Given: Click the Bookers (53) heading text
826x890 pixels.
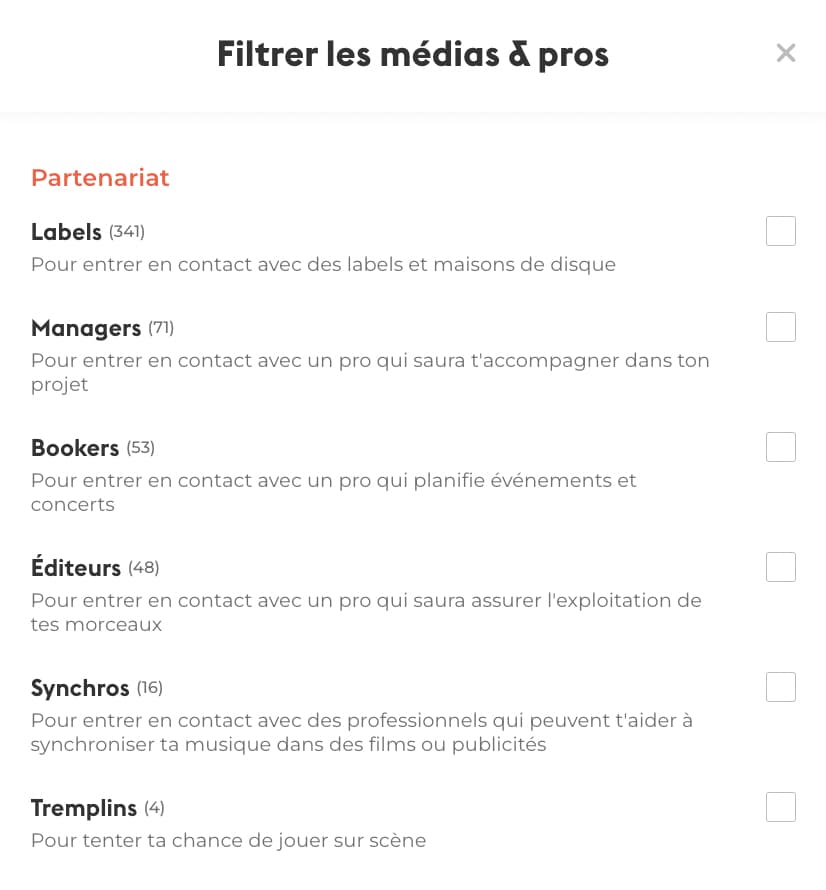Looking at the screenshot, I should (x=93, y=448).
